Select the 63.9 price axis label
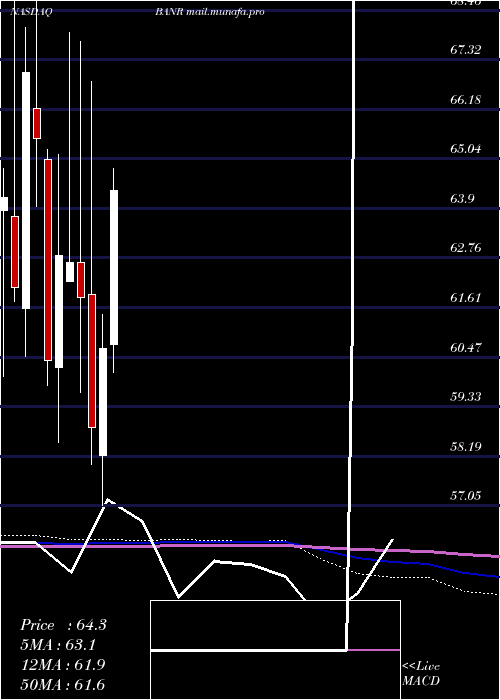This screenshot has width=500, height=700. point(463,198)
